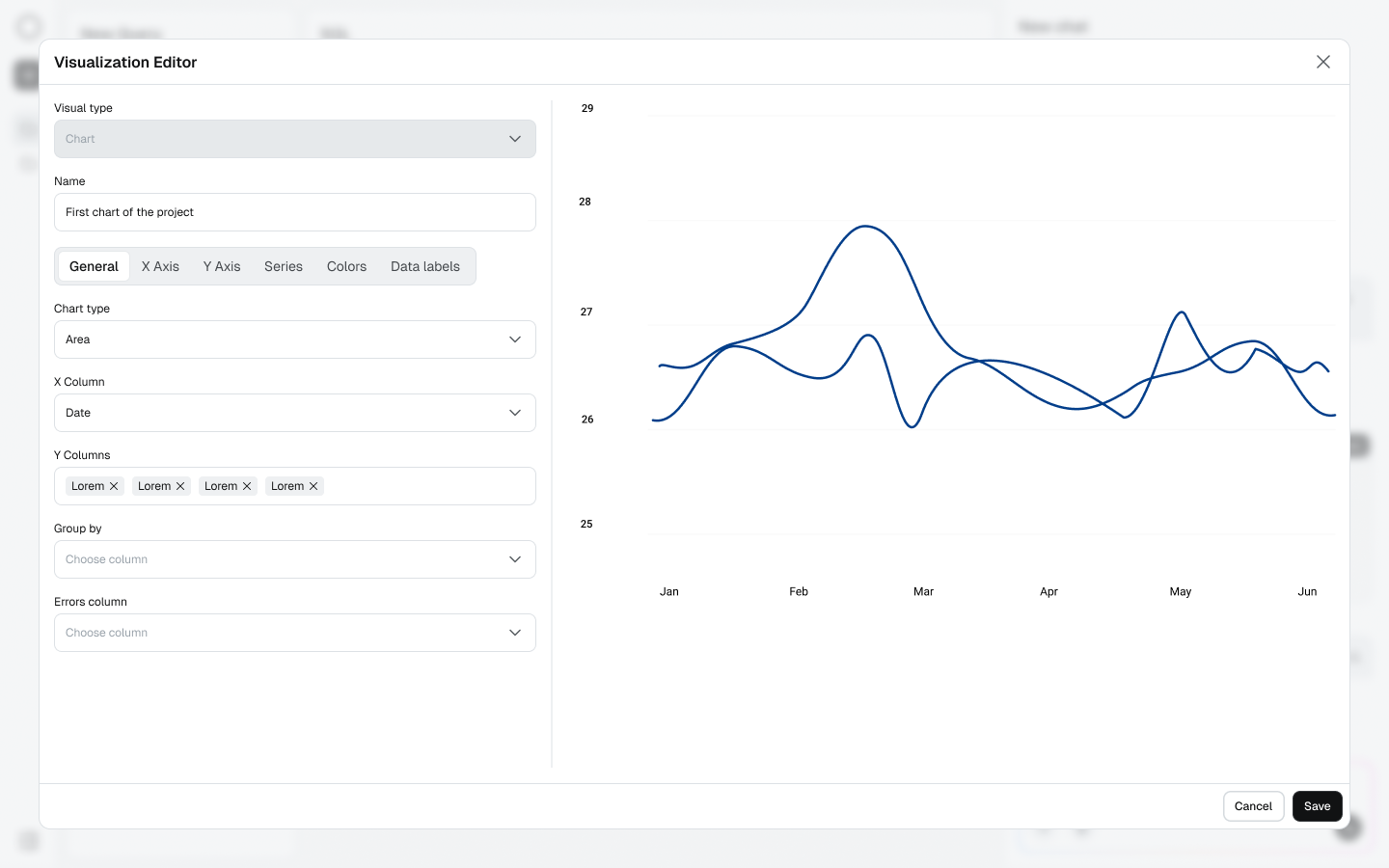1389x868 pixels.
Task: Open the Visual type dropdown
Action: (294, 139)
